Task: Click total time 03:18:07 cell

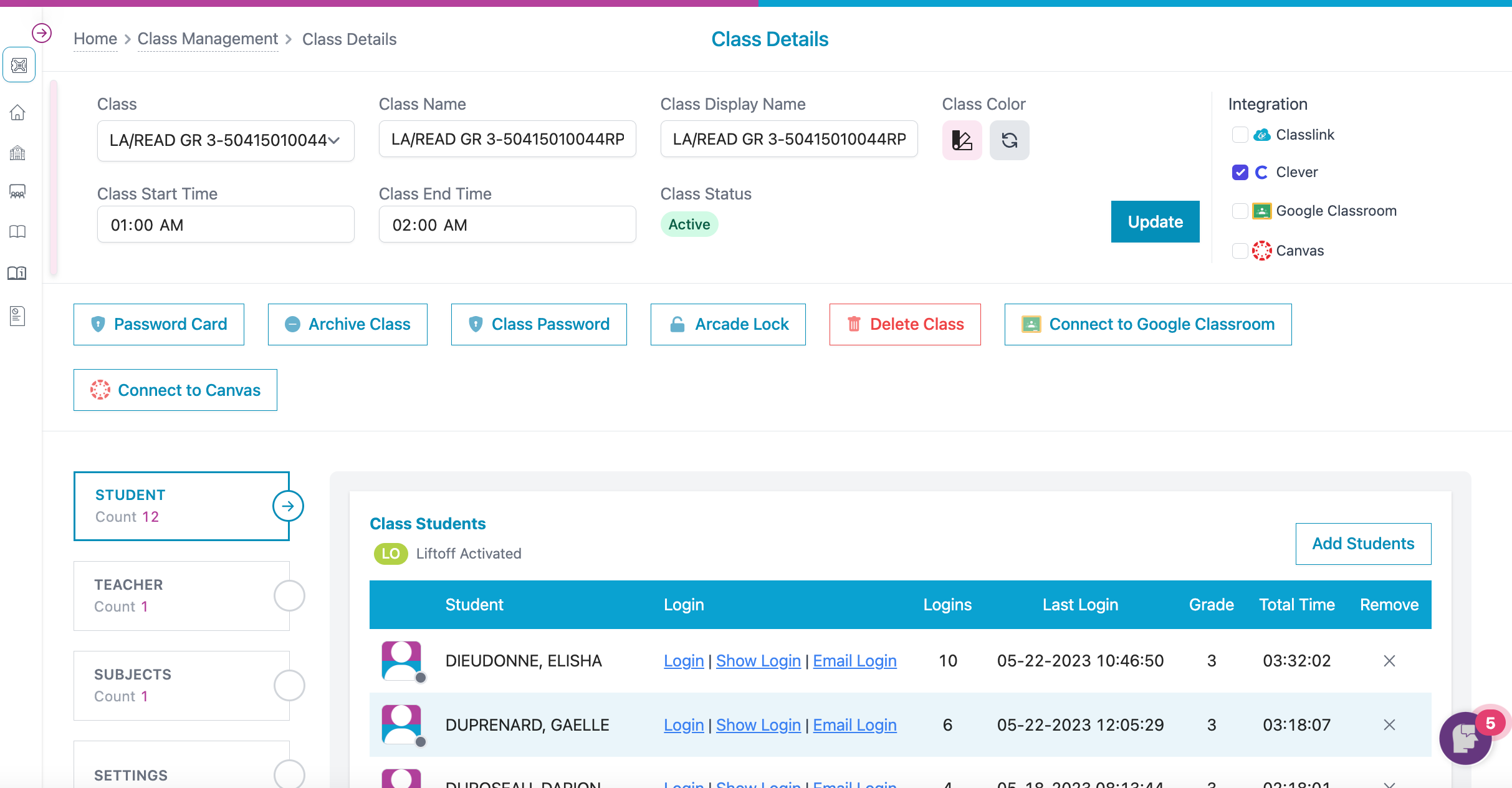Action: tap(1297, 725)
